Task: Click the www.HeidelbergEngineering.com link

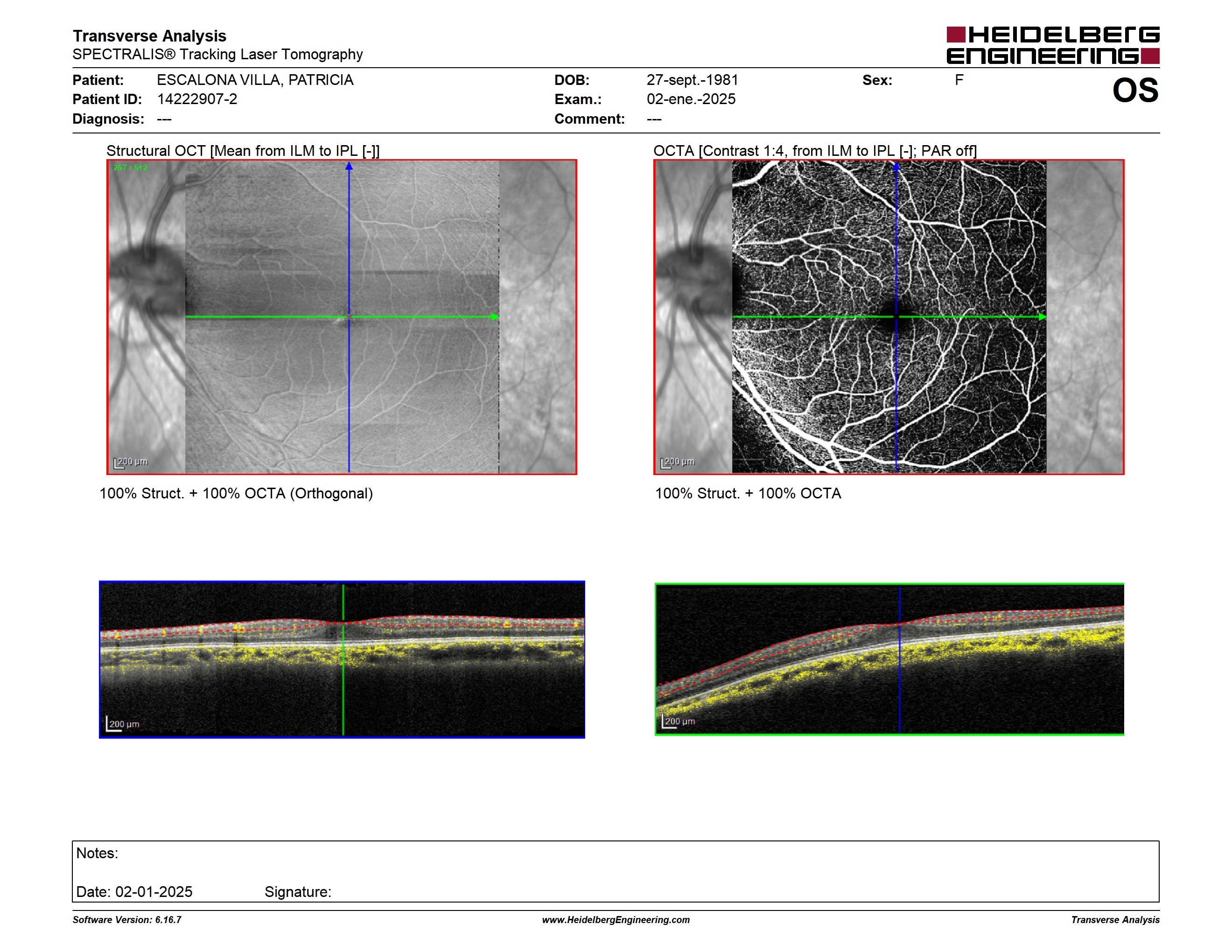Action: tap(616, 919)
